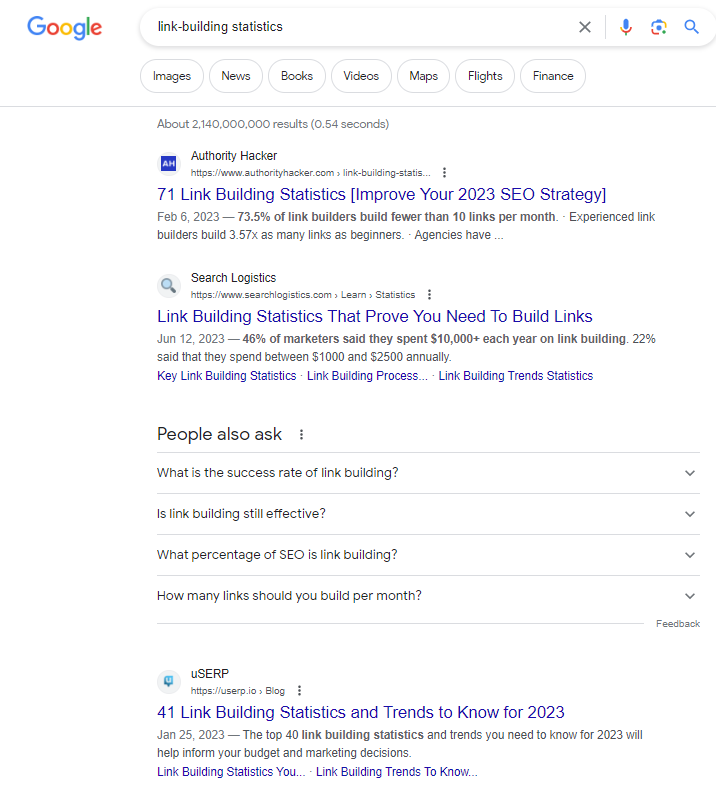
Task: Switch to Finance results
Action: tap(553, 76)
